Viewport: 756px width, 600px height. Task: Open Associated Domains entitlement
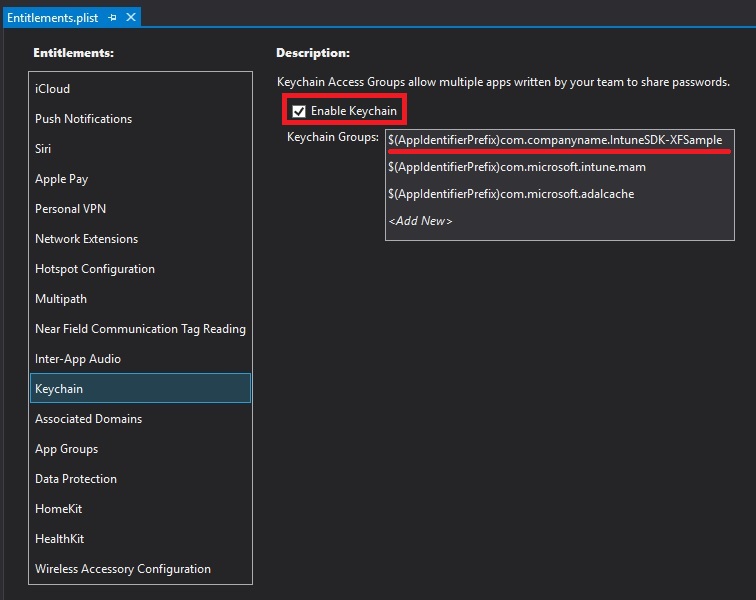(140, 419)
